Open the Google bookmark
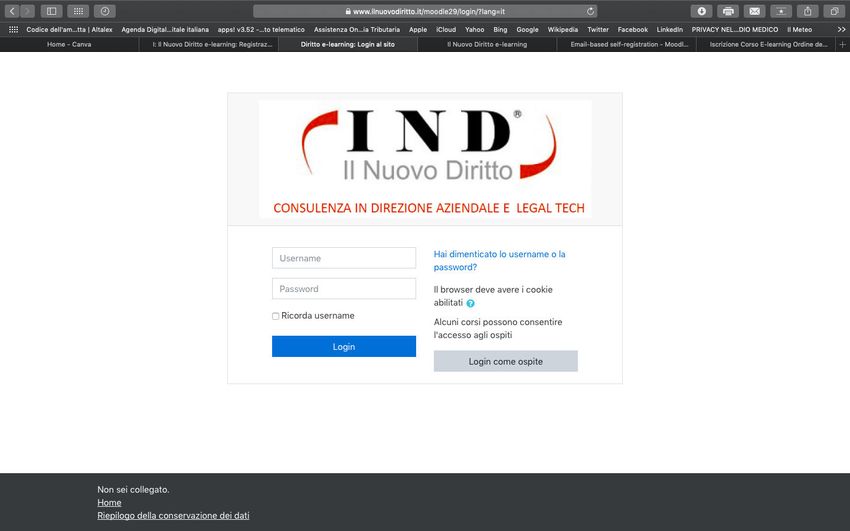Screen dimensions: 850x531 527,30
